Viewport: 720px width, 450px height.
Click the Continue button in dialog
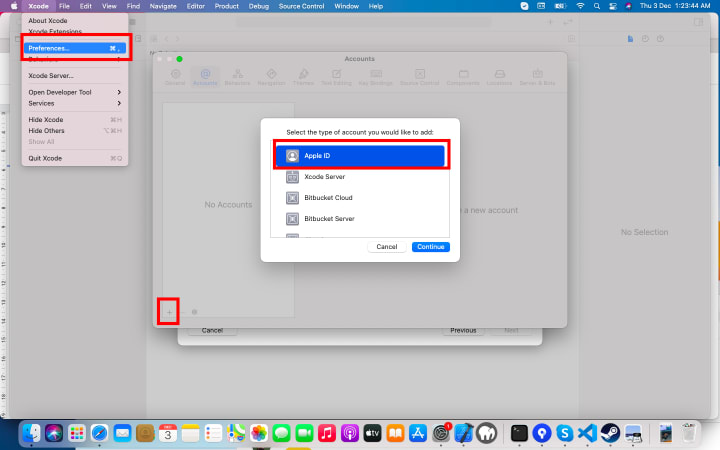[430, 247]
